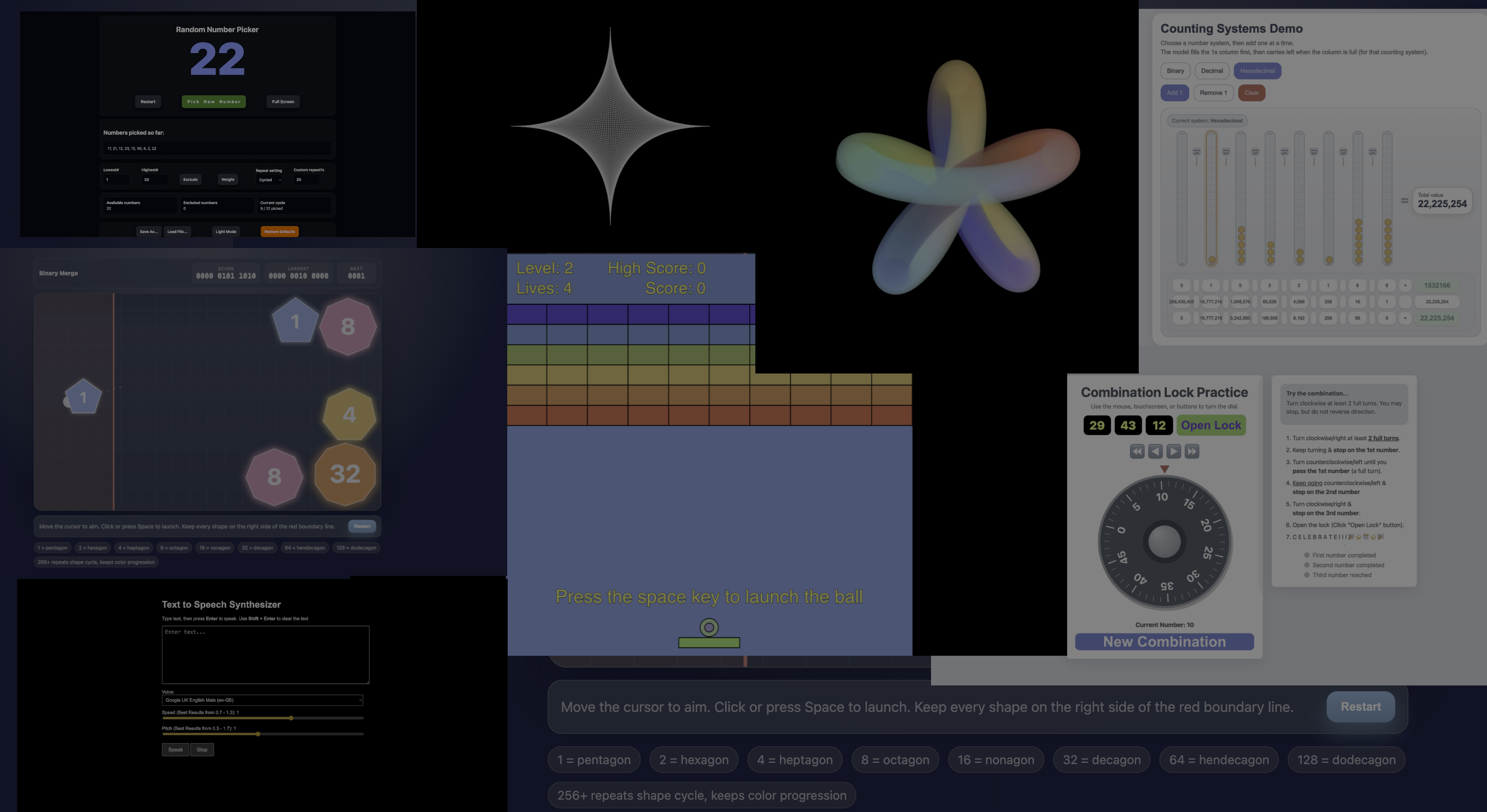Click the Save As... button

pos(148,231)
